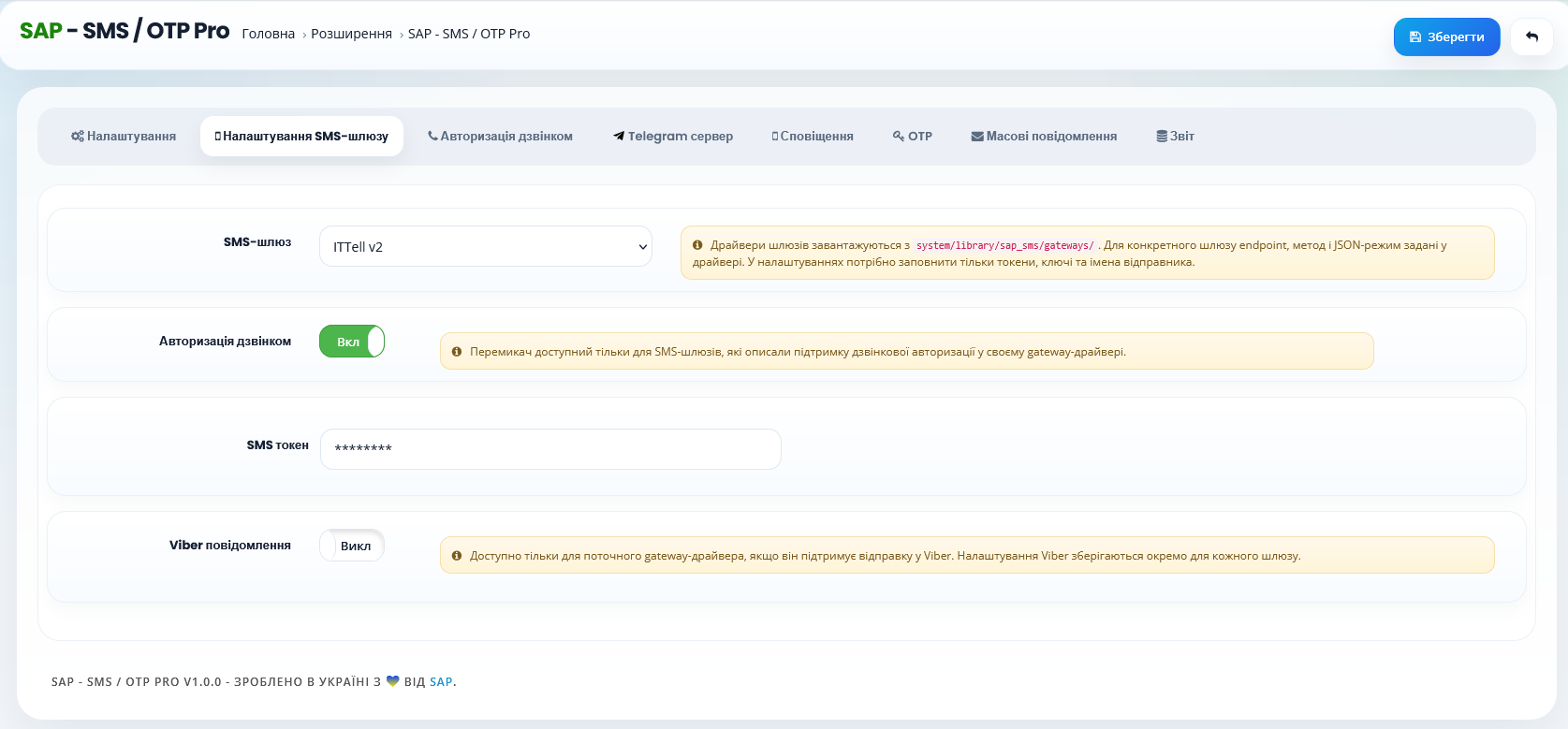Click the info icon in Viber notice
The height and width of the screenshot is (729, 1568).
tap(457, 556)
